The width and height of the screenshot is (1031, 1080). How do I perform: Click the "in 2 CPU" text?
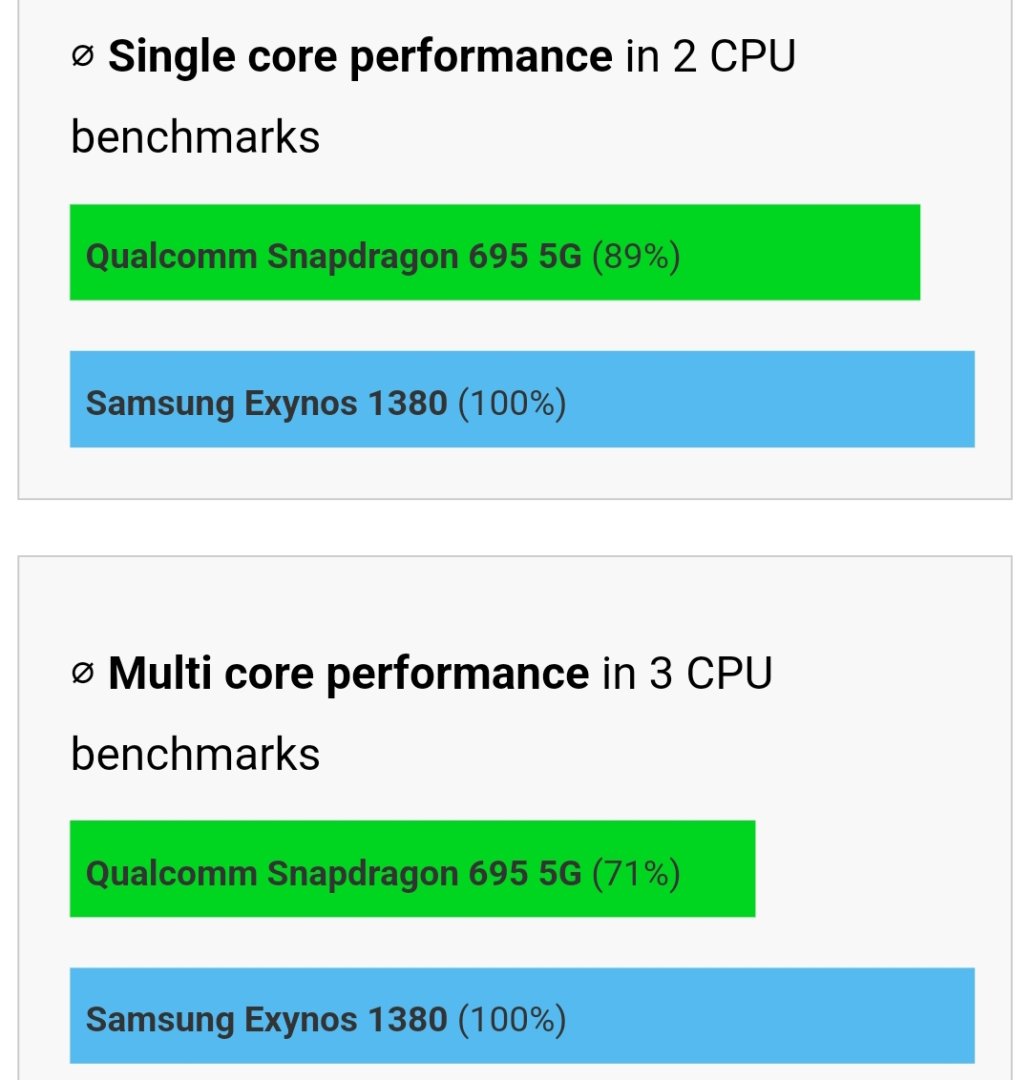(711, 56)
